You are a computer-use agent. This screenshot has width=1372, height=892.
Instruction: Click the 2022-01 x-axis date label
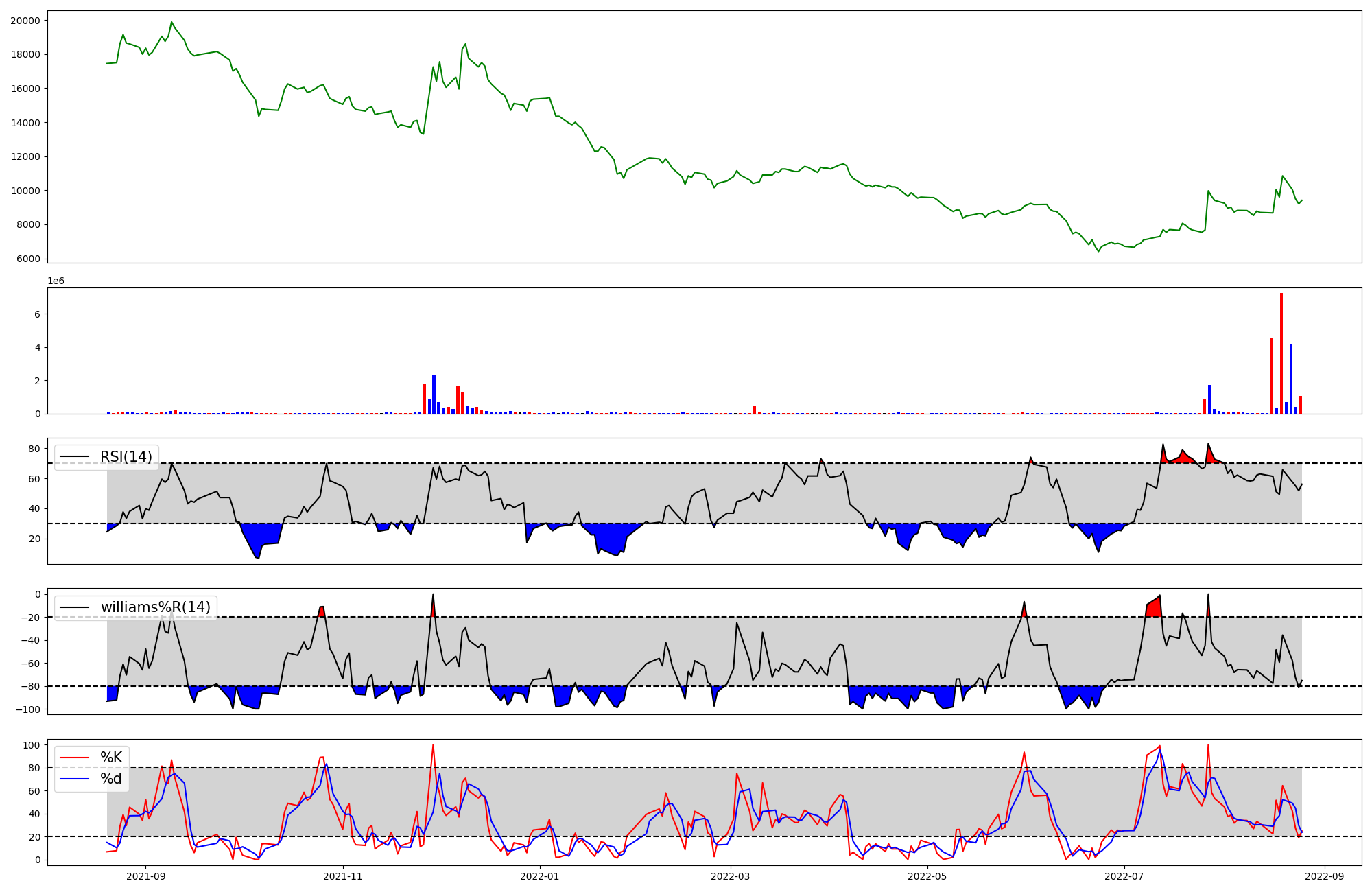pyautogui.click(x=540, y=876)
